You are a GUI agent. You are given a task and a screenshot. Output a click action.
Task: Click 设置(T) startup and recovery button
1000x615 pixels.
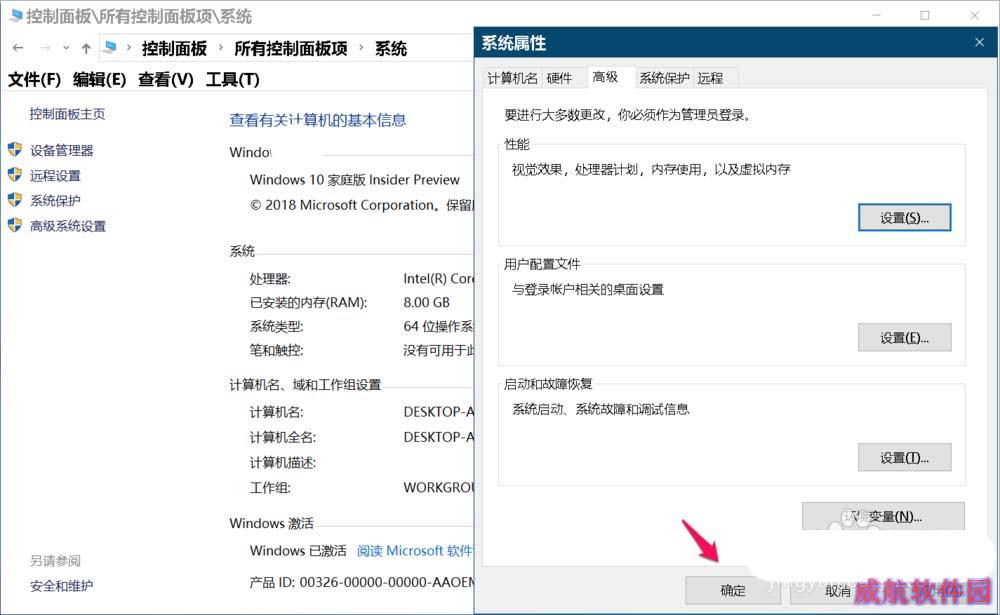(x=904, y=457)
